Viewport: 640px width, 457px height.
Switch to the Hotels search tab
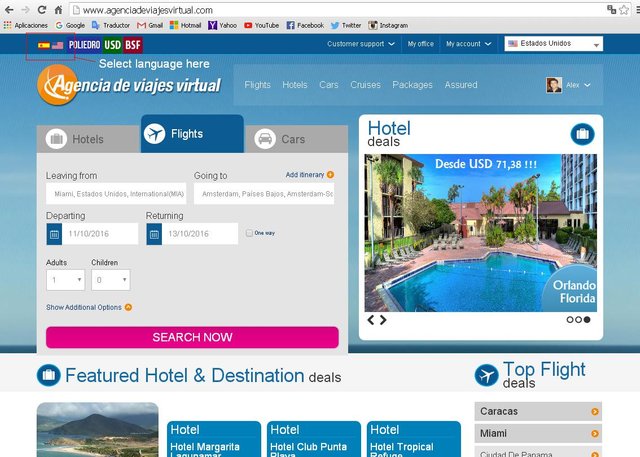click(88, 139)
